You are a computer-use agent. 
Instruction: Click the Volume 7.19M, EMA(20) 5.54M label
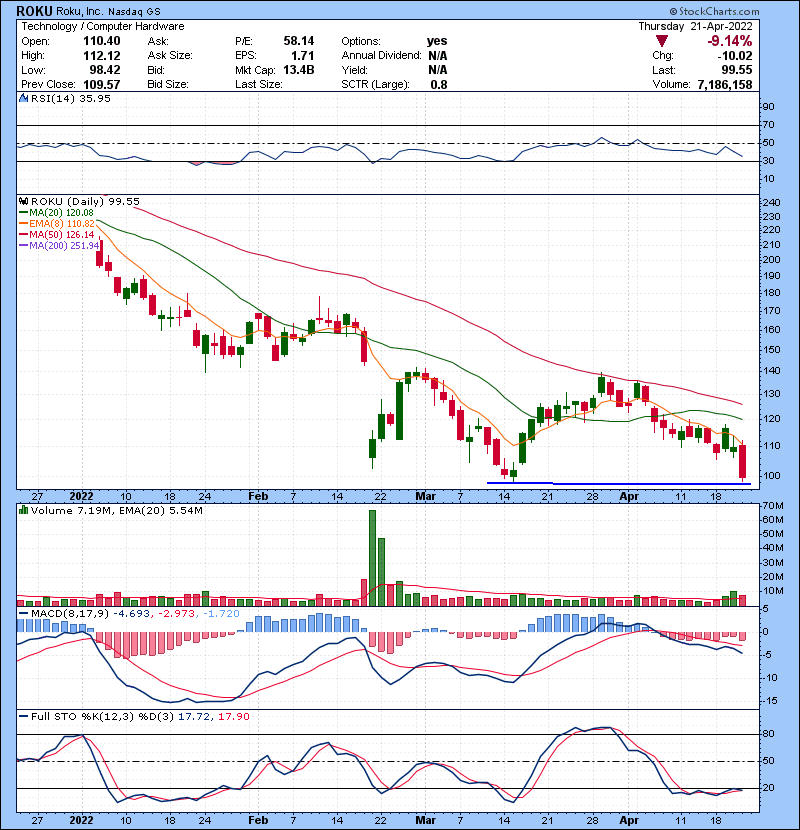tap(116, 510)
